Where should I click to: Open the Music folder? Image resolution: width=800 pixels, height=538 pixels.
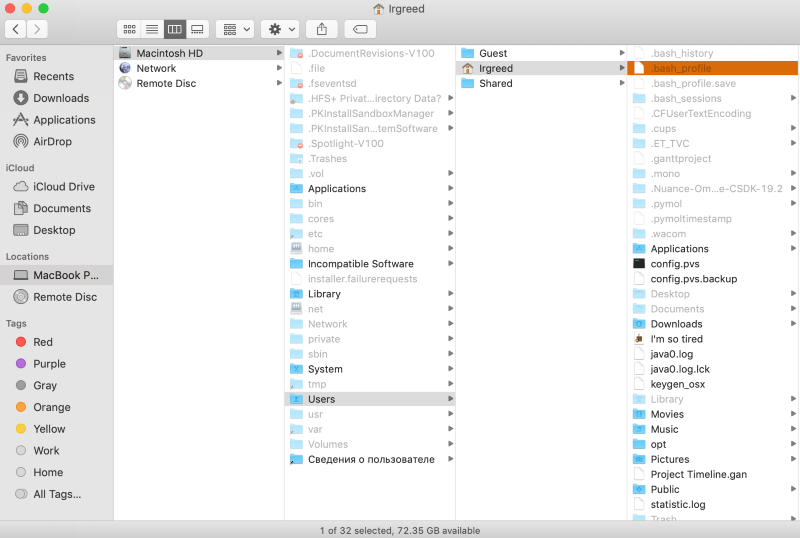point(713,429)
